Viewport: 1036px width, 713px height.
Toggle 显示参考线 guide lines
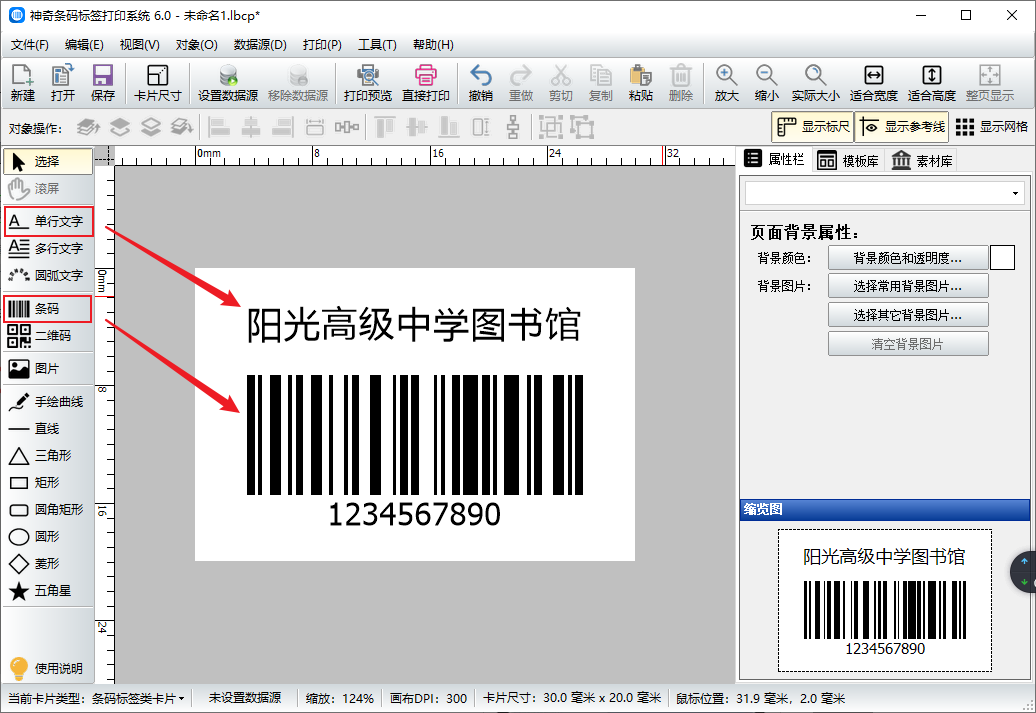pos(902,127)
